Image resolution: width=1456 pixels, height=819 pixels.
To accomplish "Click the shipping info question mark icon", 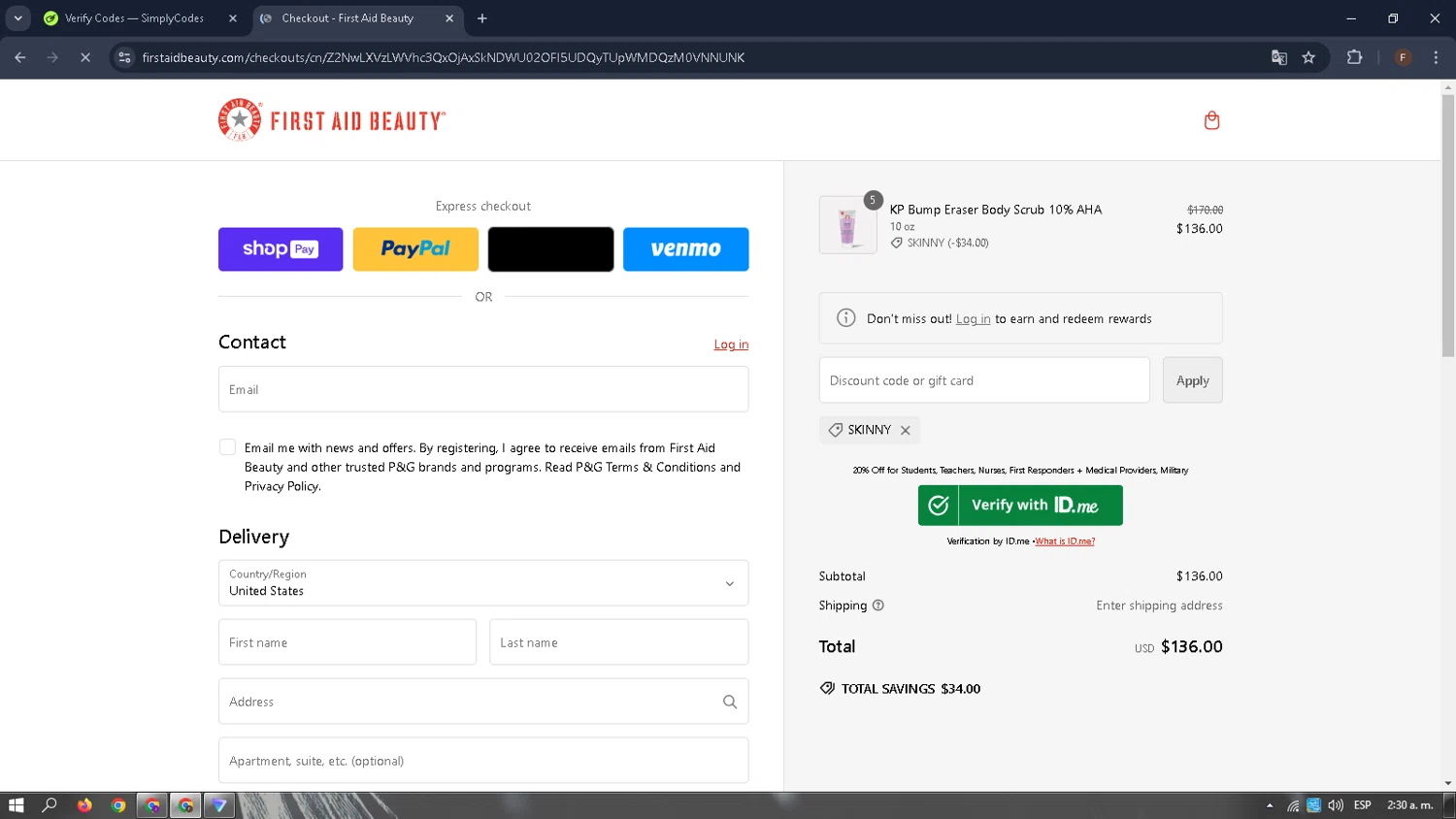I will pyautogui.click(x=878, y=606).
